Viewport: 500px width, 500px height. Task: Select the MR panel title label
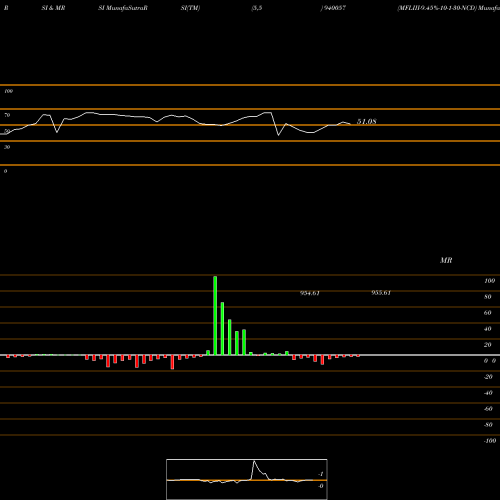pos(446,260)
